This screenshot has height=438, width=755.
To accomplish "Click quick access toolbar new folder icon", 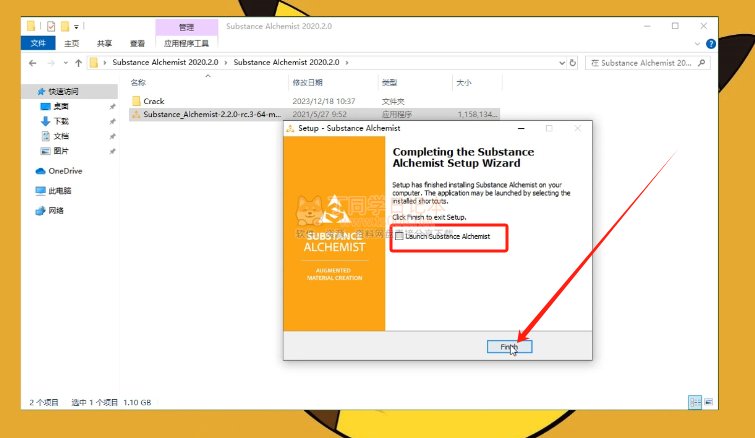I will 65,26.
